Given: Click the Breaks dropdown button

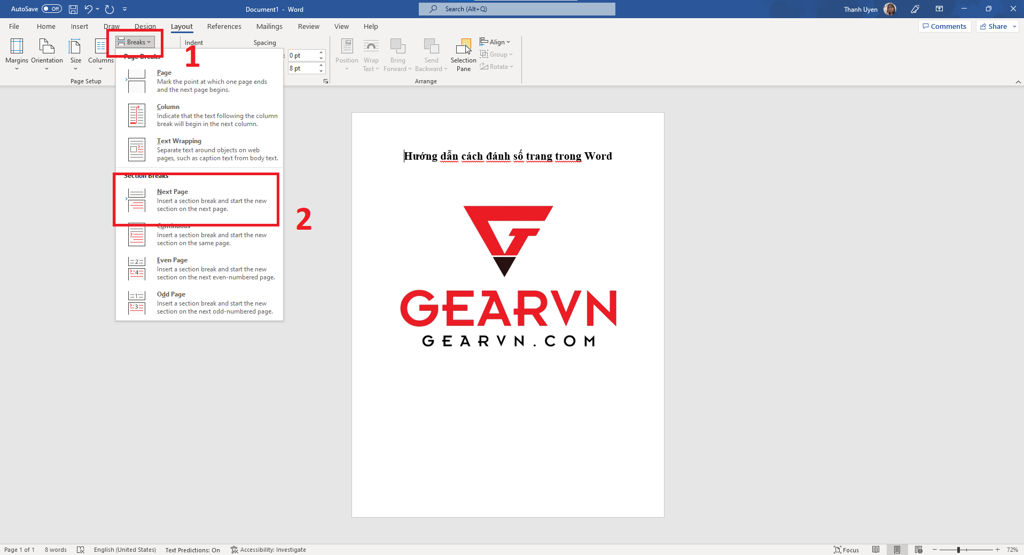Looking at the screenshot, I should pyautogui.click(x=135, y=42).
